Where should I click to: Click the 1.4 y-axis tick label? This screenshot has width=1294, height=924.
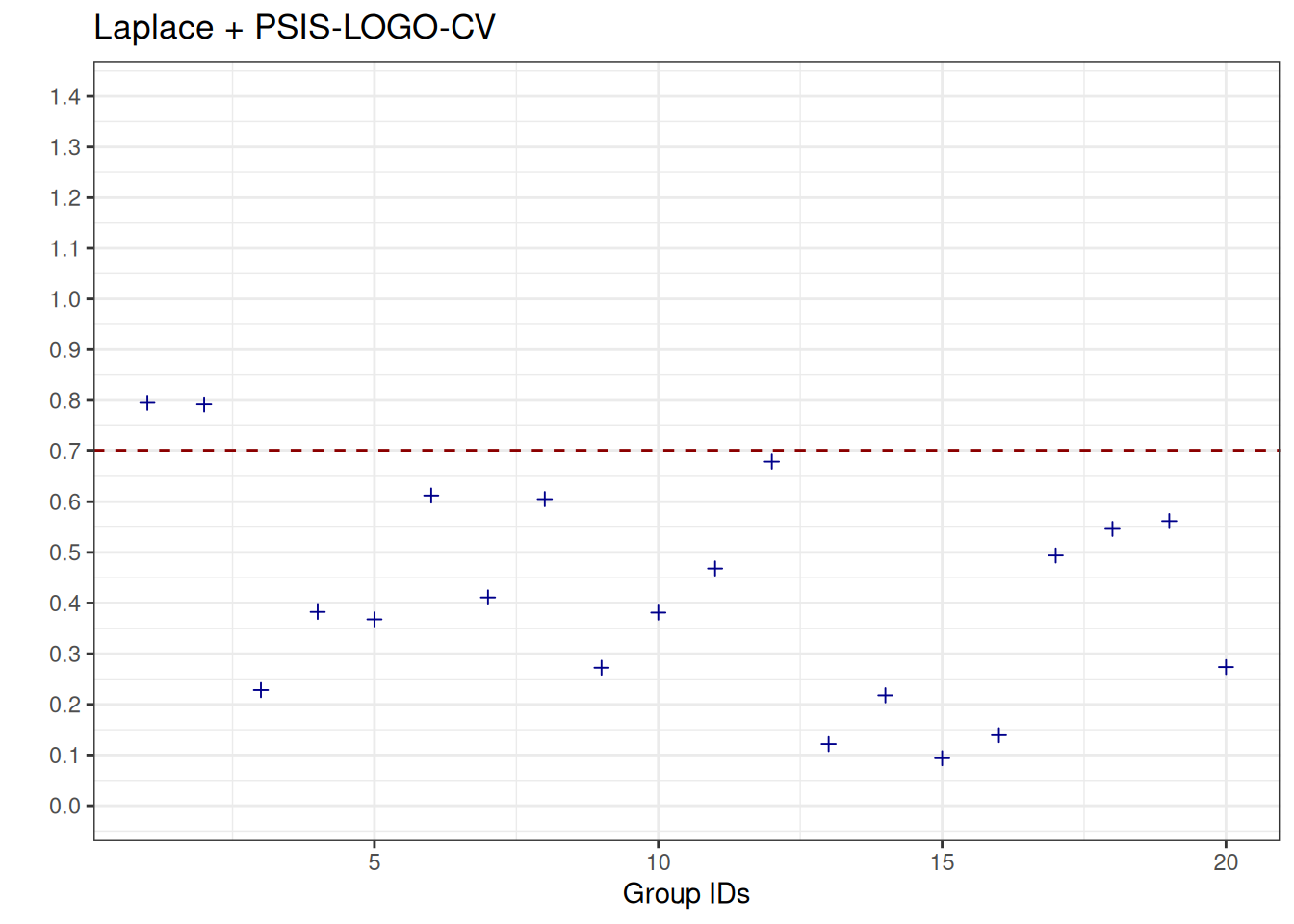(65, 96)
